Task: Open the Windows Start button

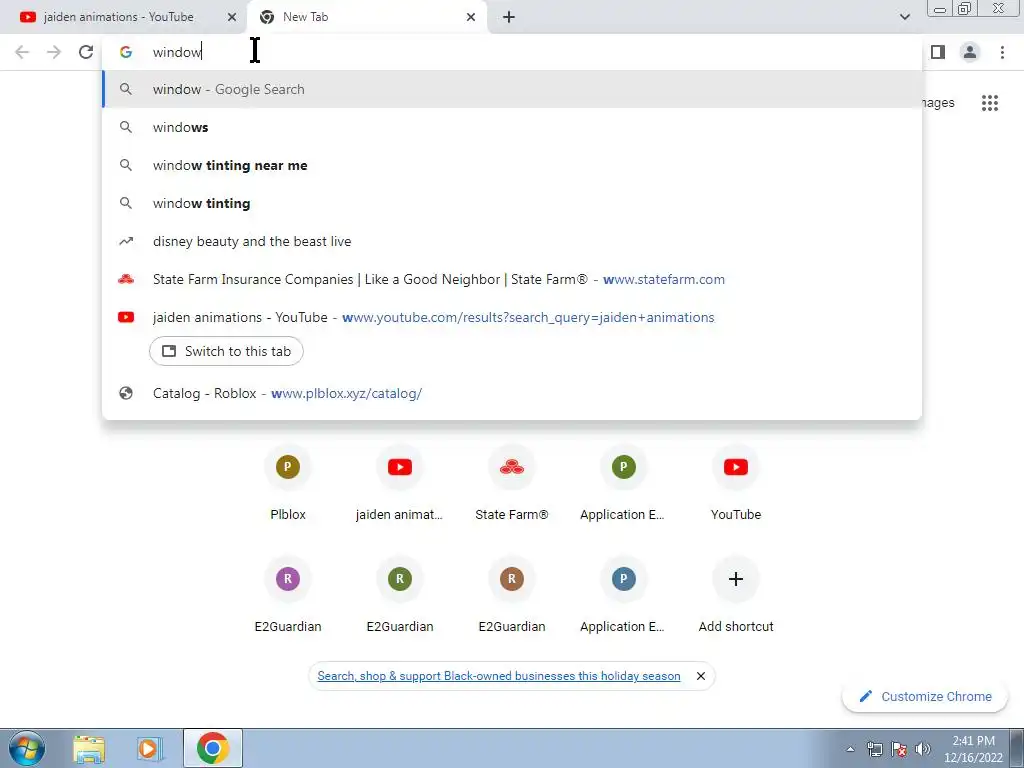Action: coord(27,748)
